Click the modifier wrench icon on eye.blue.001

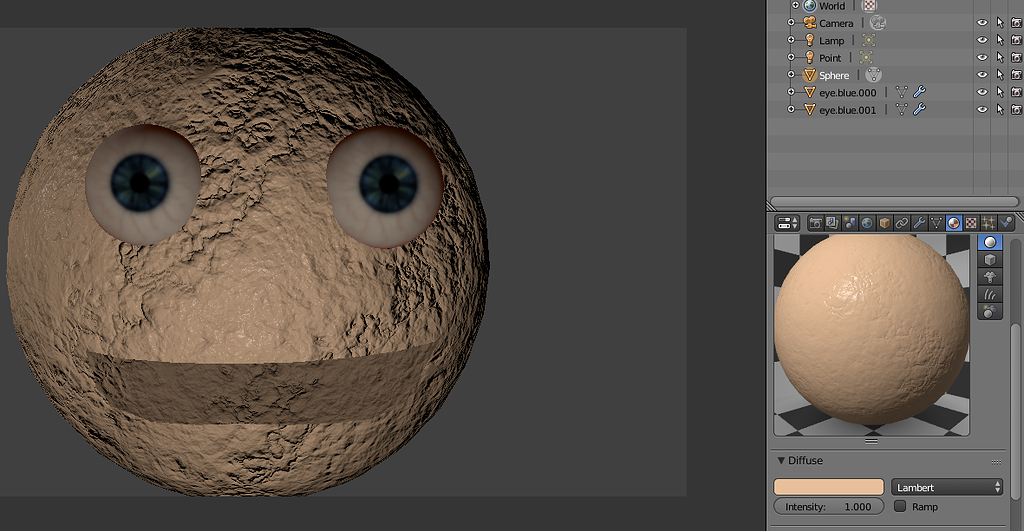pyautogui.click(x=919, y=110)
